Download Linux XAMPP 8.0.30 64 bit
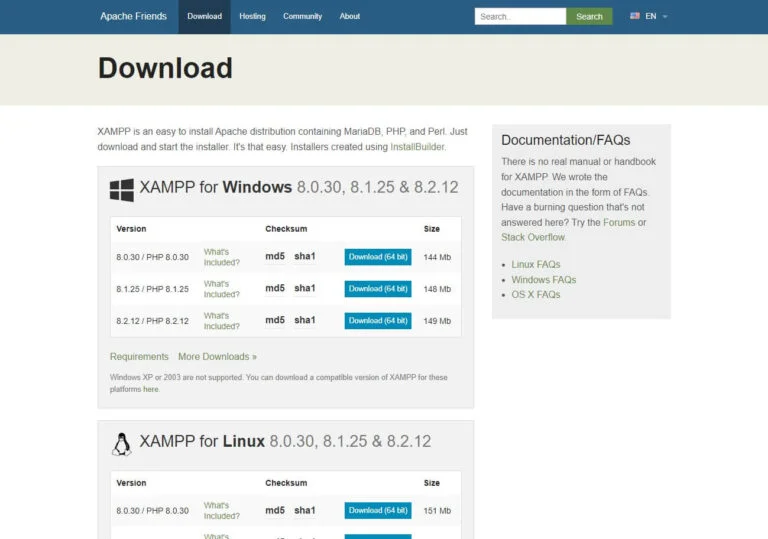The image size is (768, 539). [378, 511]
